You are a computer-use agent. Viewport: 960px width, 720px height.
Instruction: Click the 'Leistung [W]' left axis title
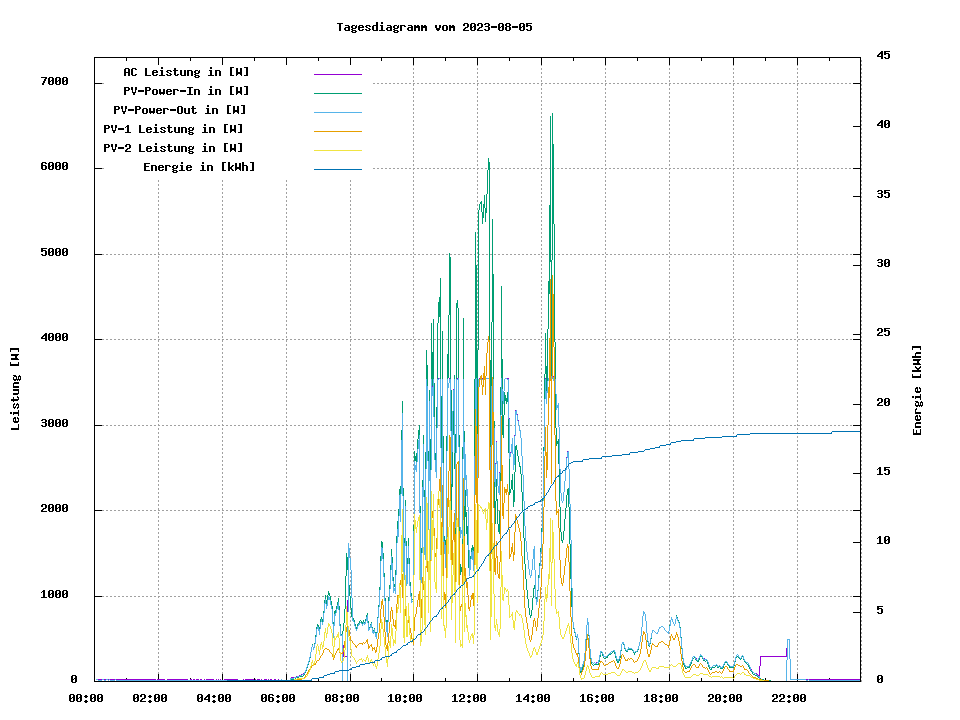(16, 389)
